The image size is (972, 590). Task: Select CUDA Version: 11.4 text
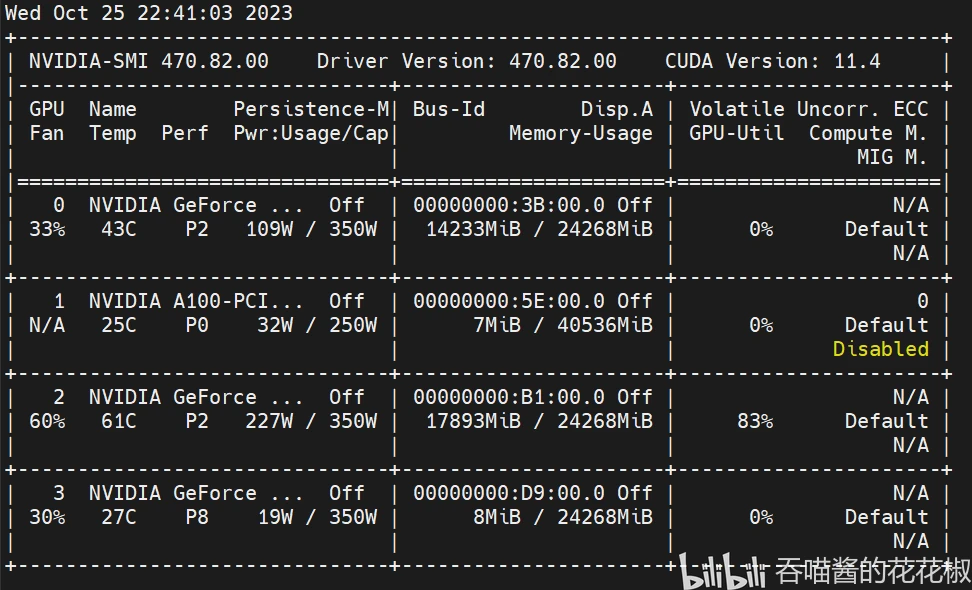(x=773, y=61)
